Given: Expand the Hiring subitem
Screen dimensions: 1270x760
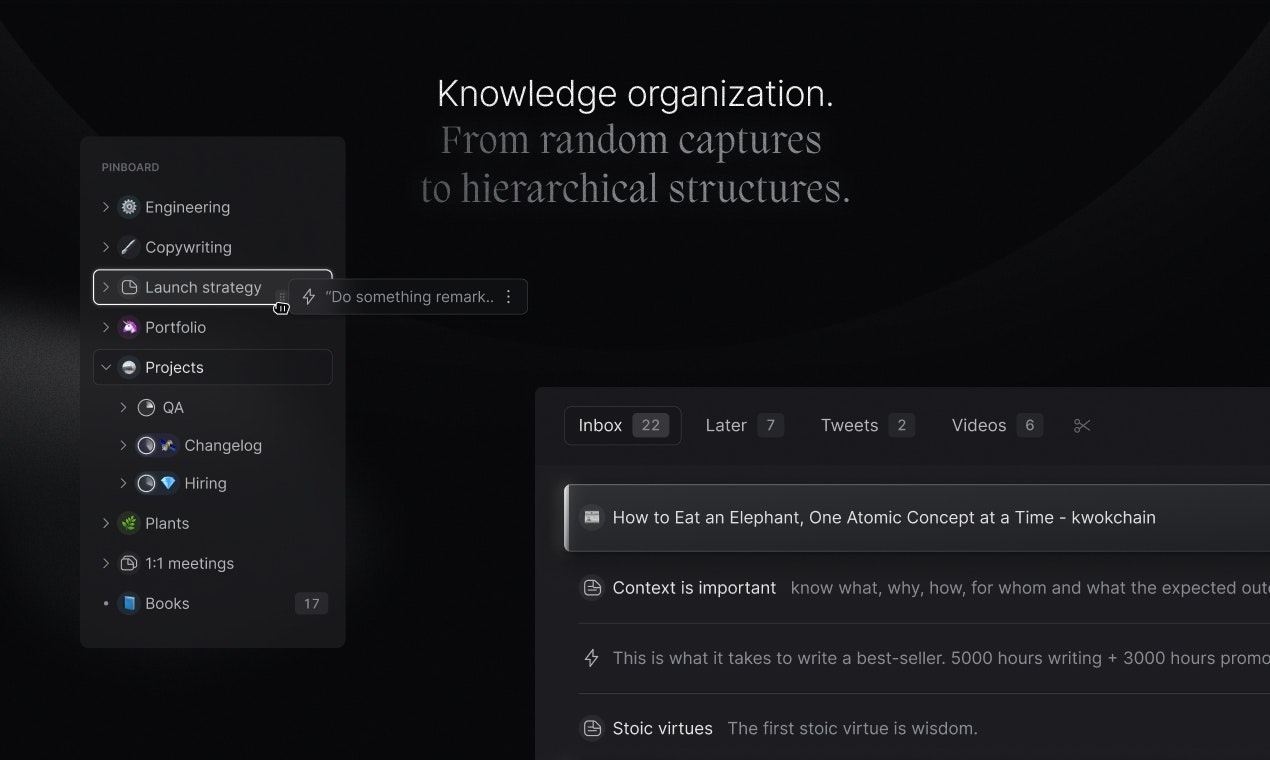Looking at the screenshot, I should [123, 483].
